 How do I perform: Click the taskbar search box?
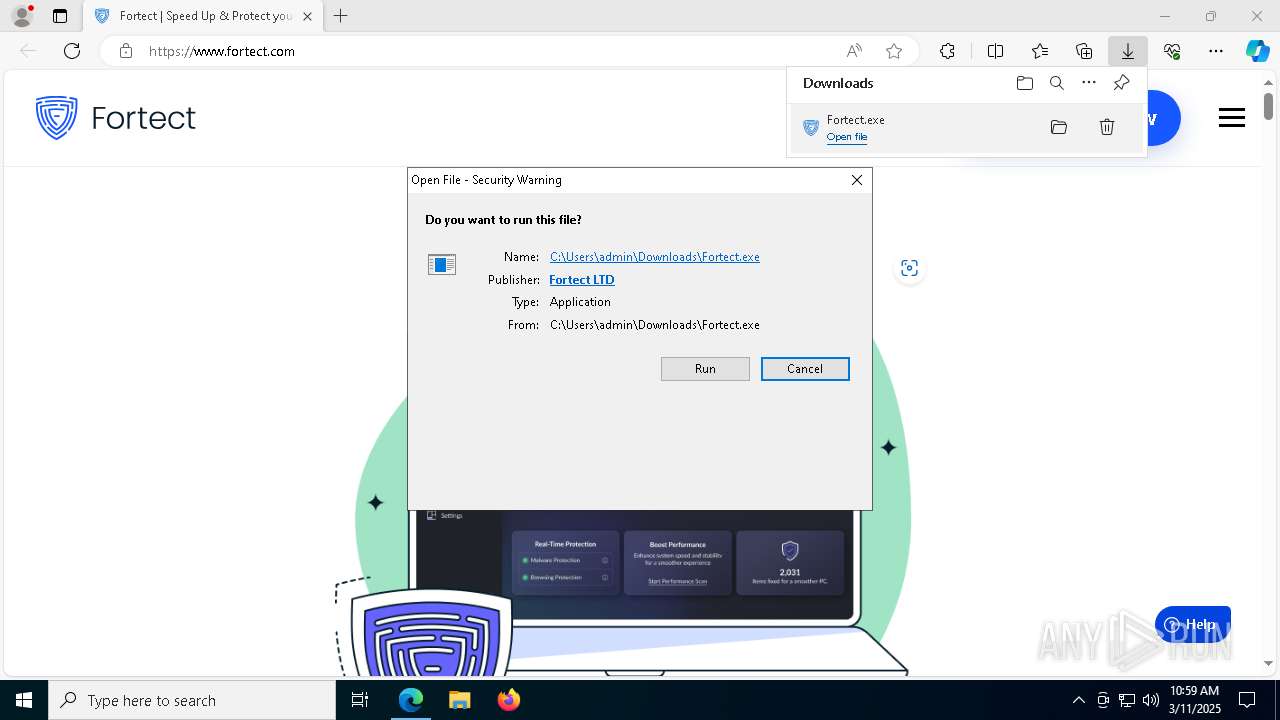coord(192,700)
